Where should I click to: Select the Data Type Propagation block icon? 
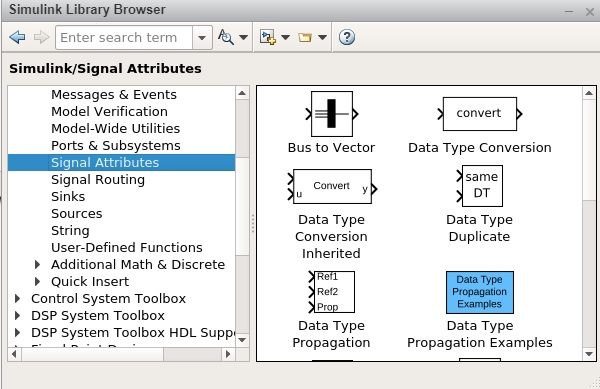[x=332, y=292]
